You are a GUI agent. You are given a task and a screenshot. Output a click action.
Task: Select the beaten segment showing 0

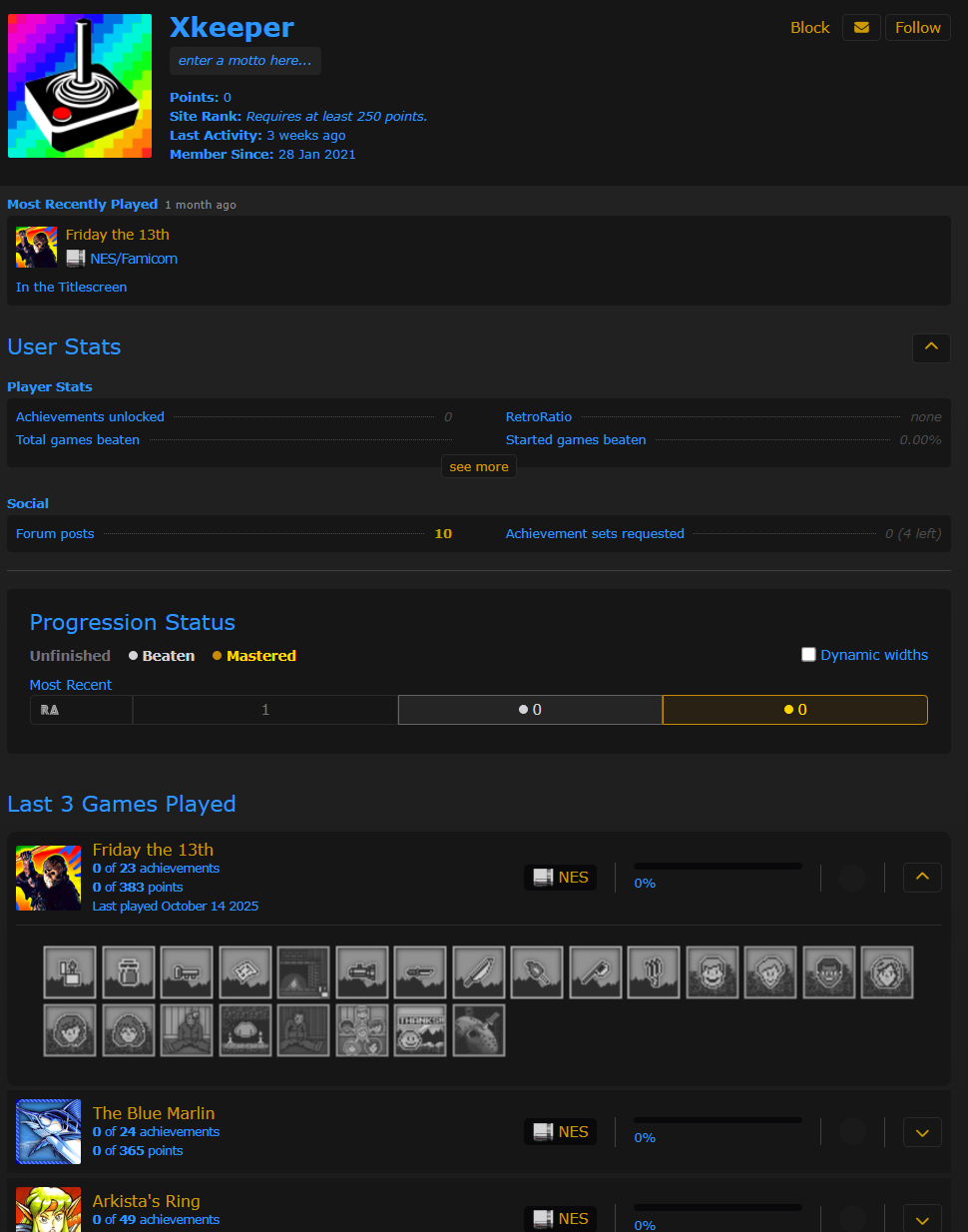[x=530, y=710]
